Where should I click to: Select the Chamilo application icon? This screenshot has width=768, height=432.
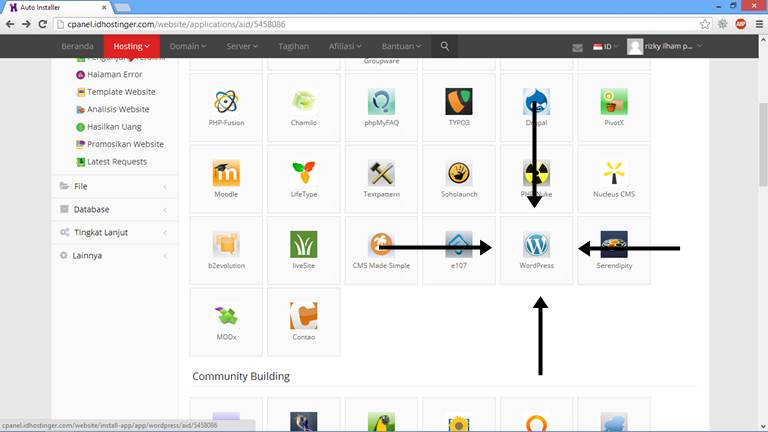(303, 101)
